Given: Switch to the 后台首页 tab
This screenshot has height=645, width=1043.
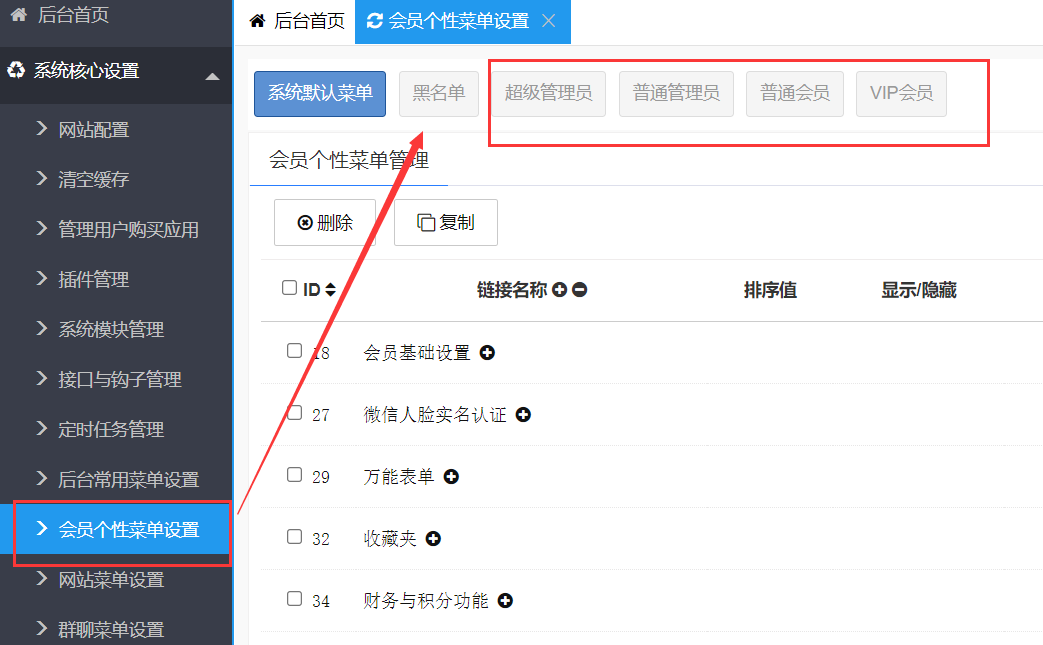Looking at the screenshot, I should click(297, 21).
